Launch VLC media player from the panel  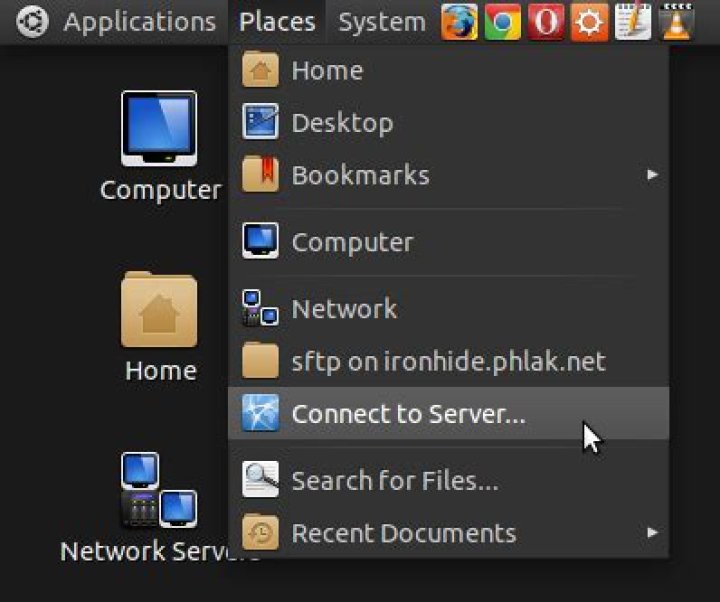point(676,22)
